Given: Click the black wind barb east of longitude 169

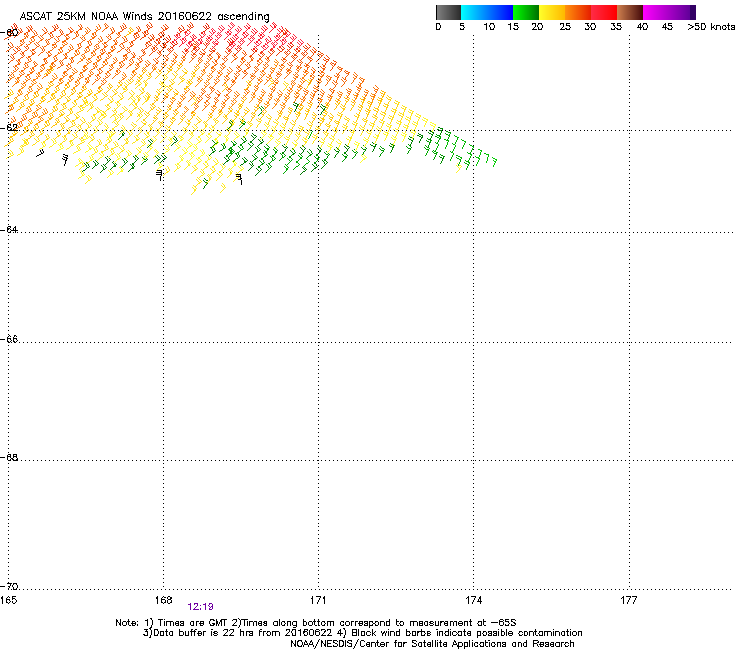Looking at the screenshot, I should click(x=239, y=179).
